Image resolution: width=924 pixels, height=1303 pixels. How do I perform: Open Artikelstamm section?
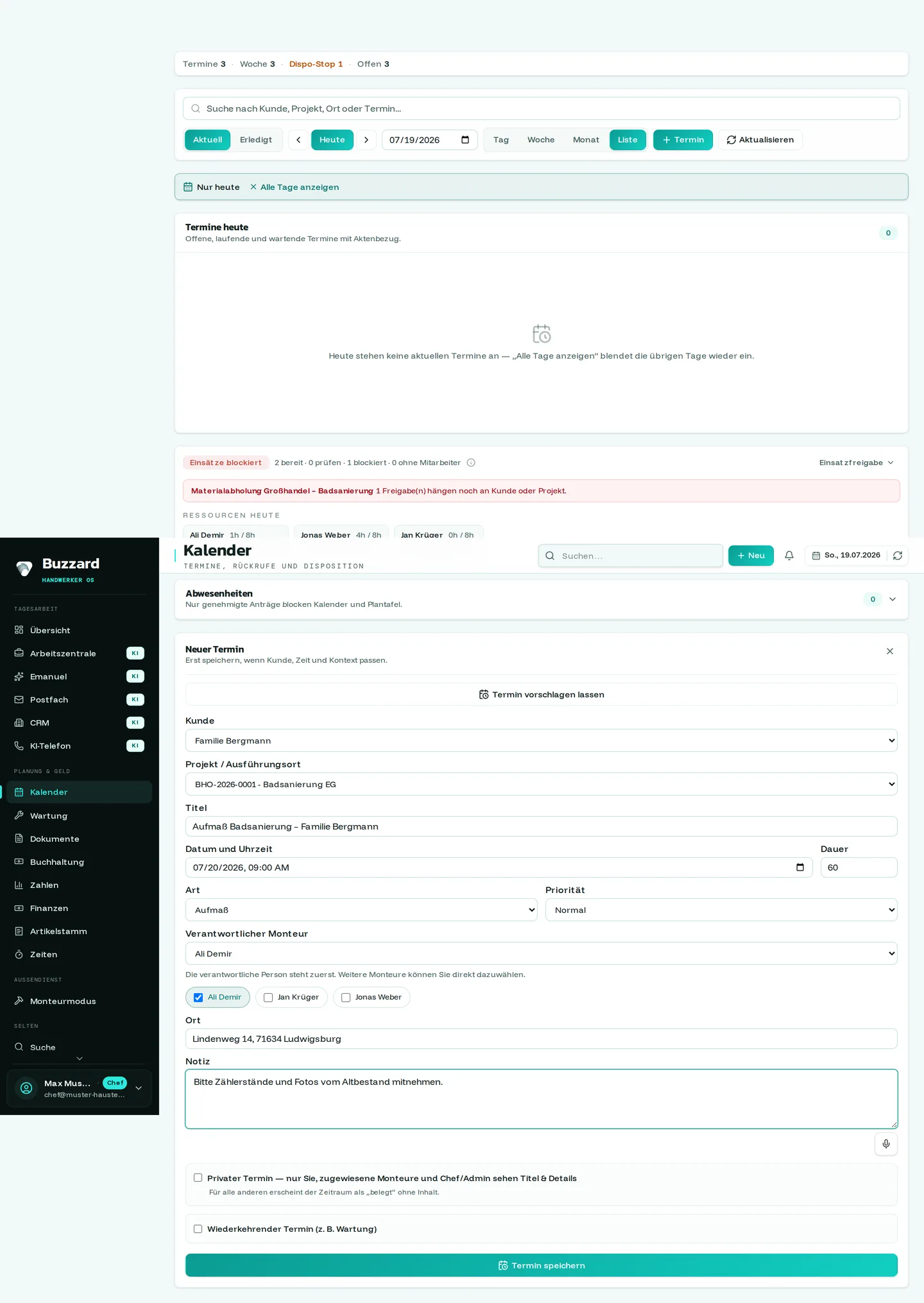click(79, 931)
